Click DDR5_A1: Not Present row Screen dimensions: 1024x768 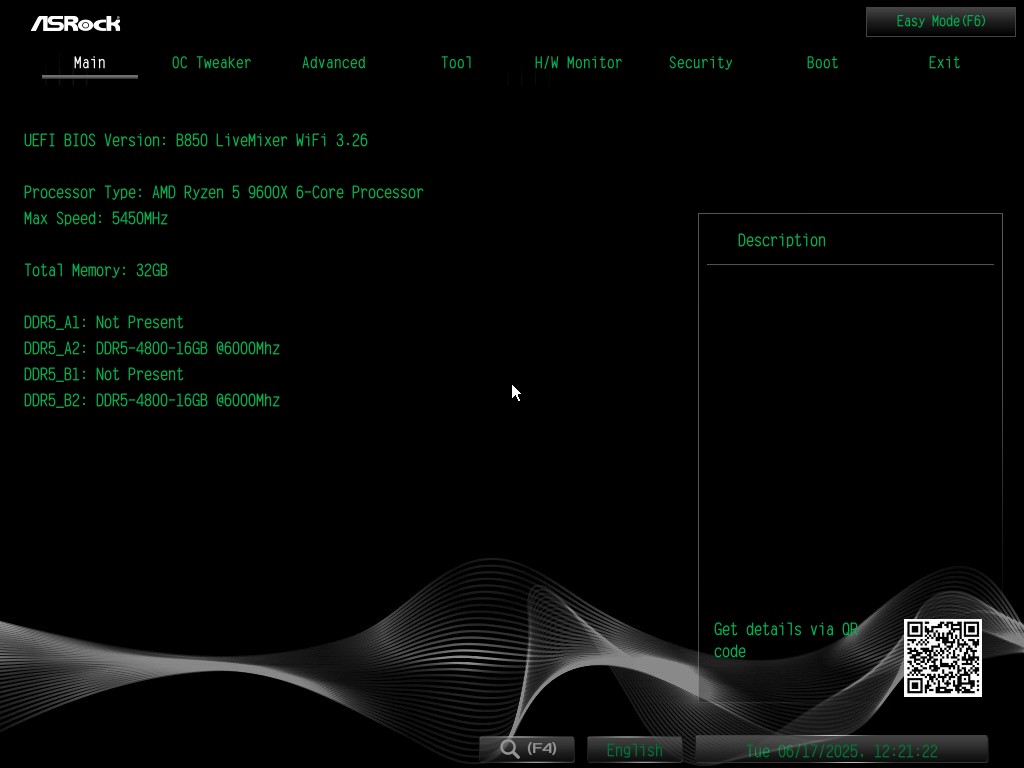pyautogui.click(x=104, y=323)
